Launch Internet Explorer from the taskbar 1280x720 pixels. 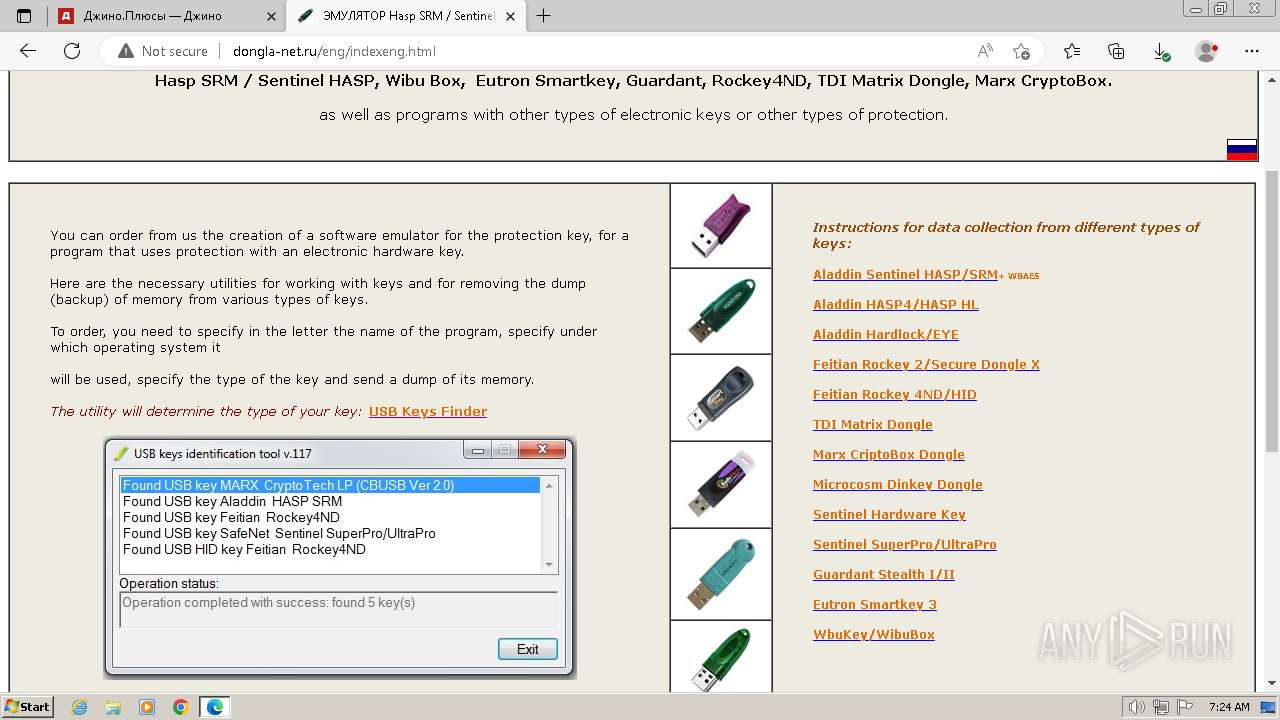click(80, 707)
